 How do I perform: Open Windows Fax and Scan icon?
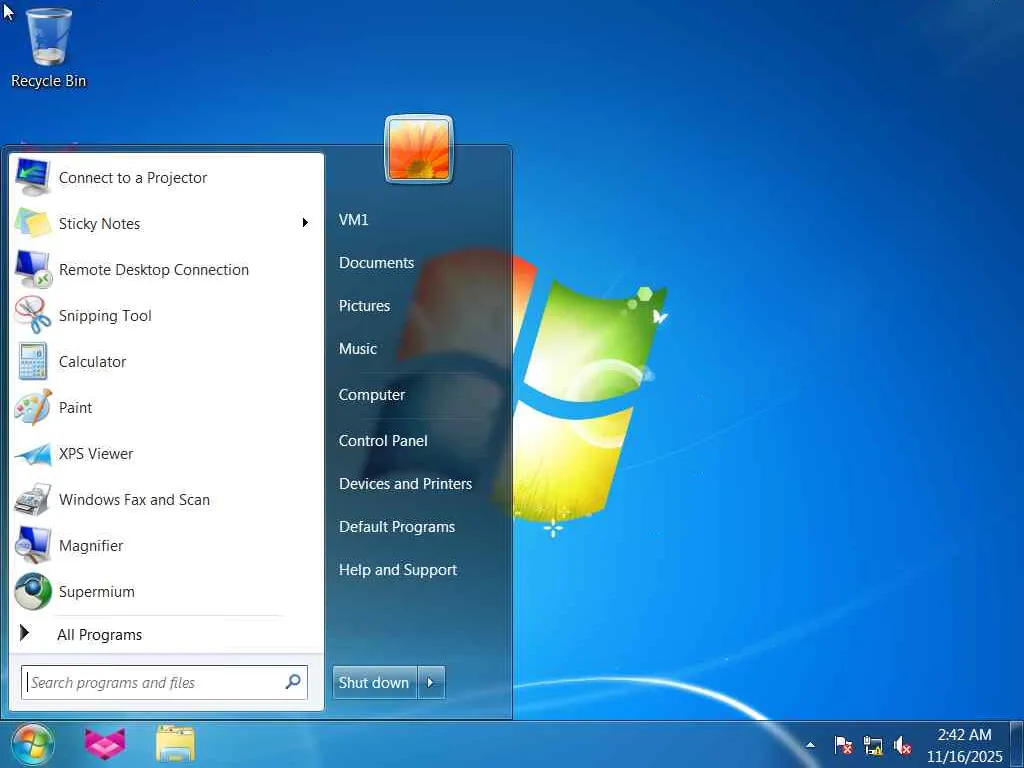point(33,500)
